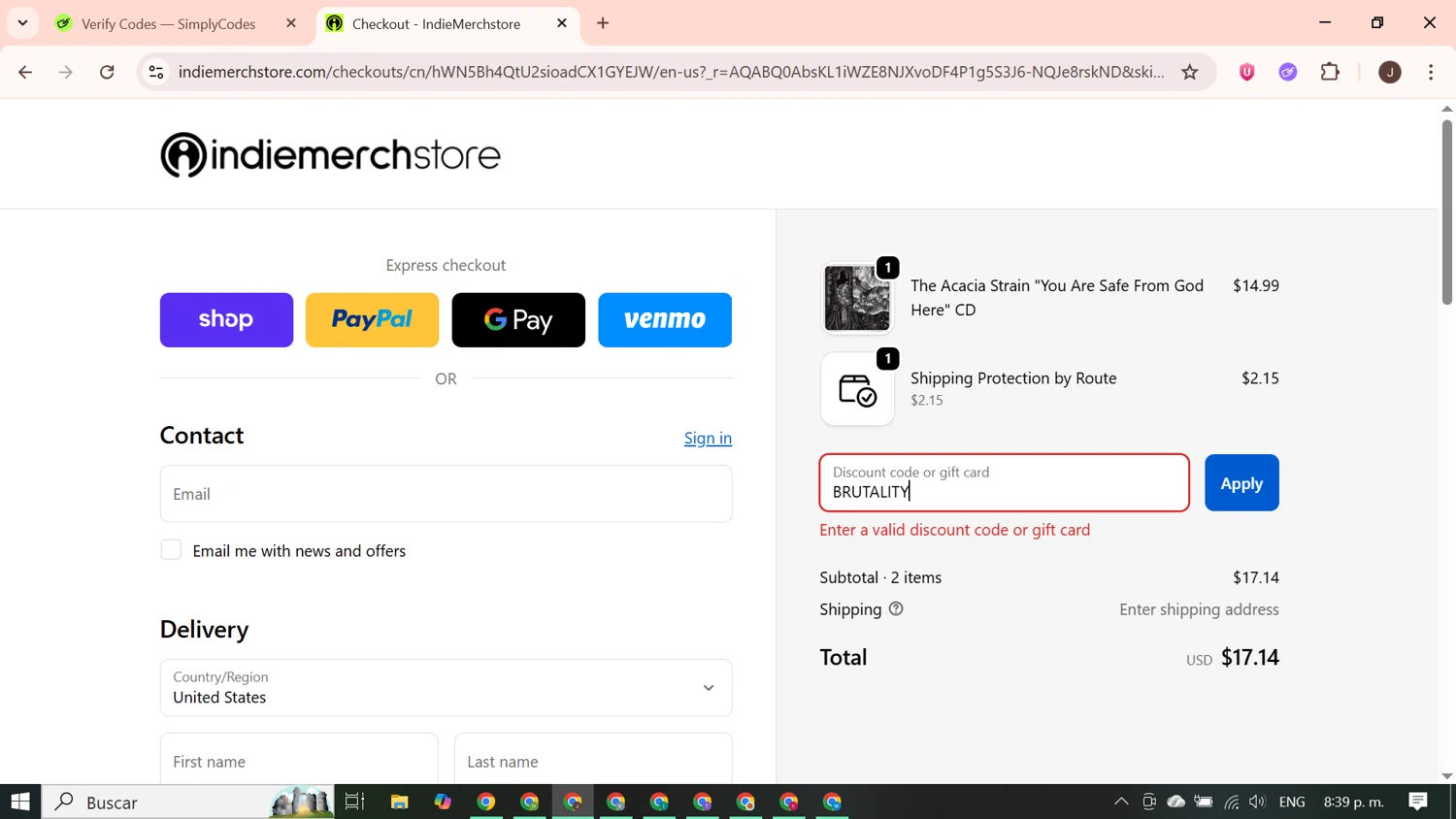1456x819 pixels.
Task: Click the Enter shipping address text
Action: click(x=1199, y=609)
